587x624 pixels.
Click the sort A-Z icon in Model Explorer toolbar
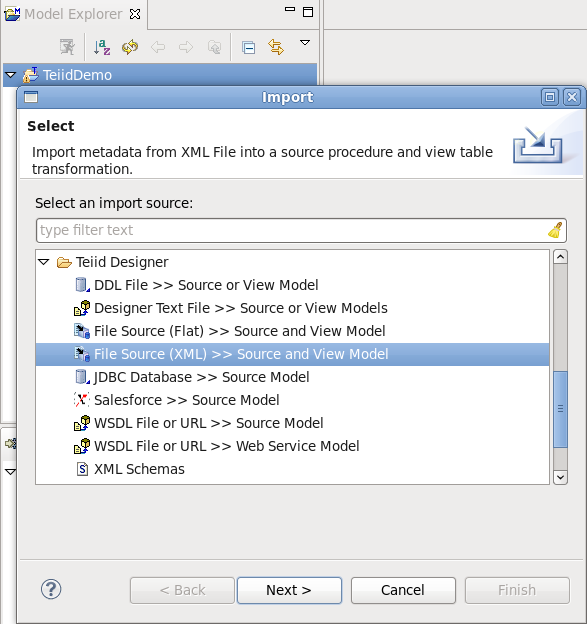[102, 47]
